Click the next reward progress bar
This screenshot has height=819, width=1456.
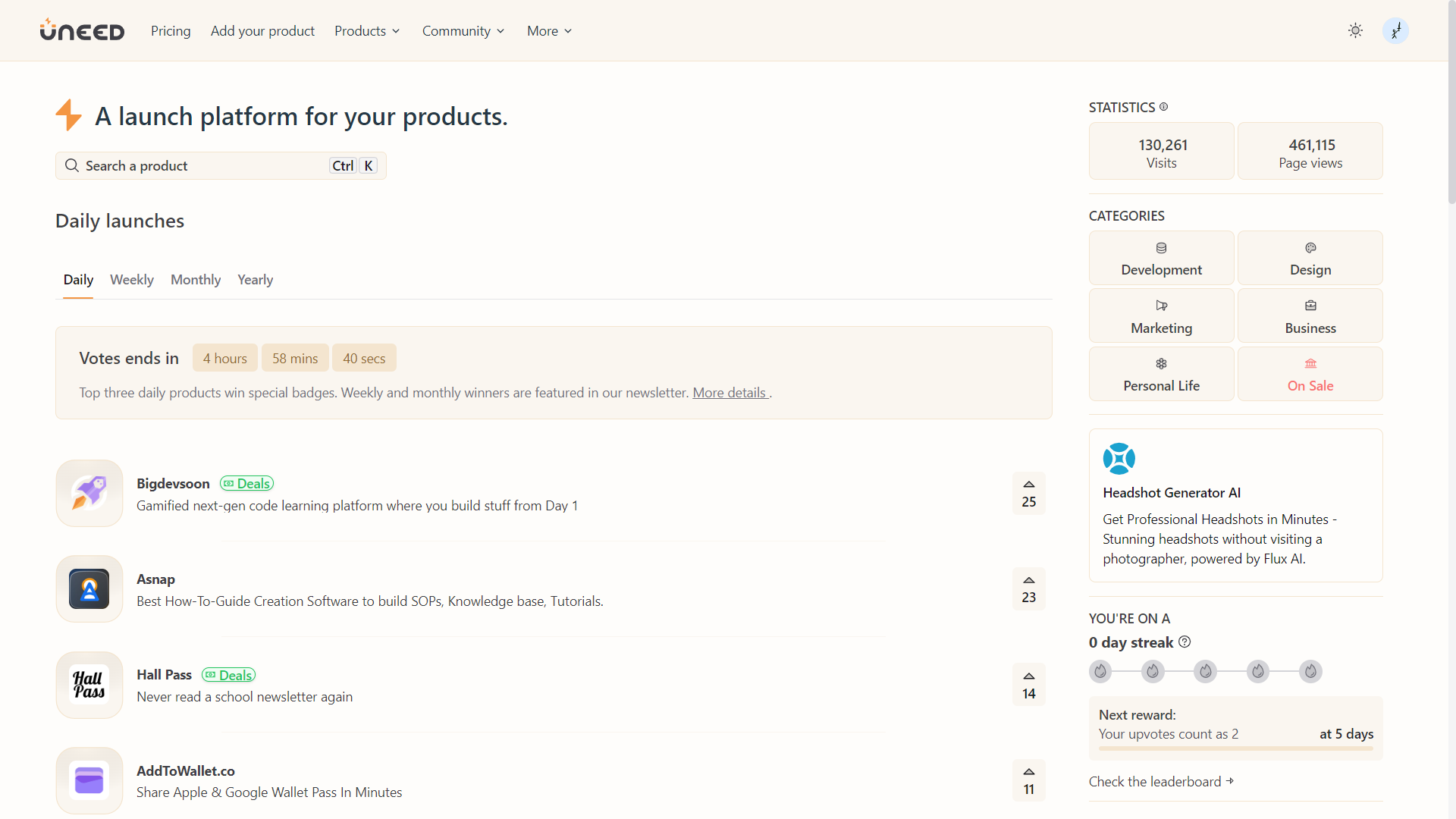(x=1235, y=748)
